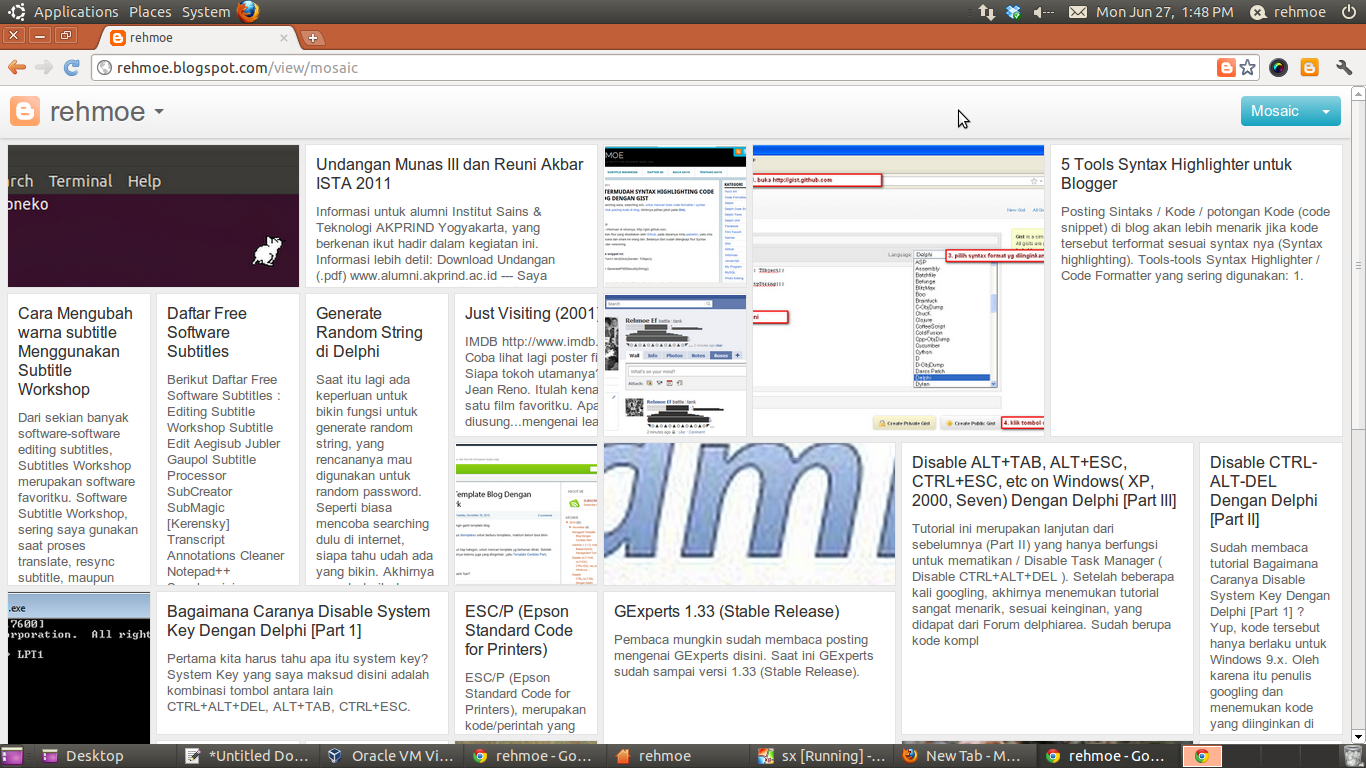Click the scrollbar up arrow
Image resolution: width=1366 pixels, height=768 pixels.
tap(1358, 93)
